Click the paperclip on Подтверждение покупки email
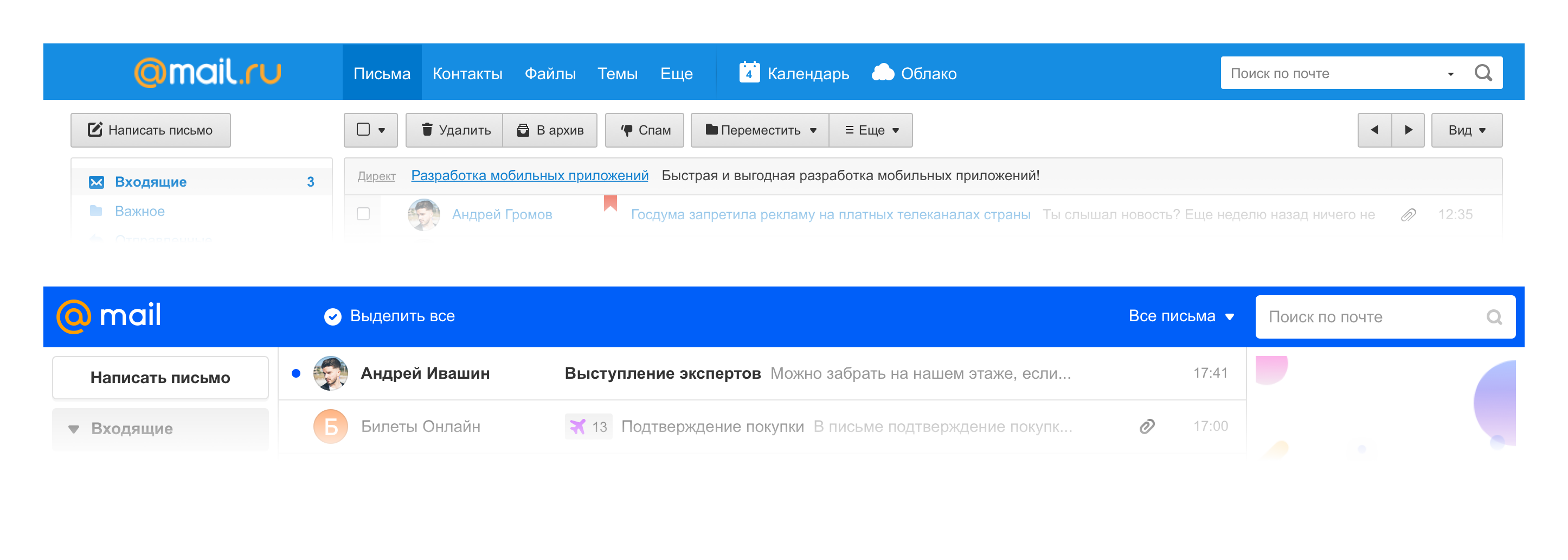 1147,427
